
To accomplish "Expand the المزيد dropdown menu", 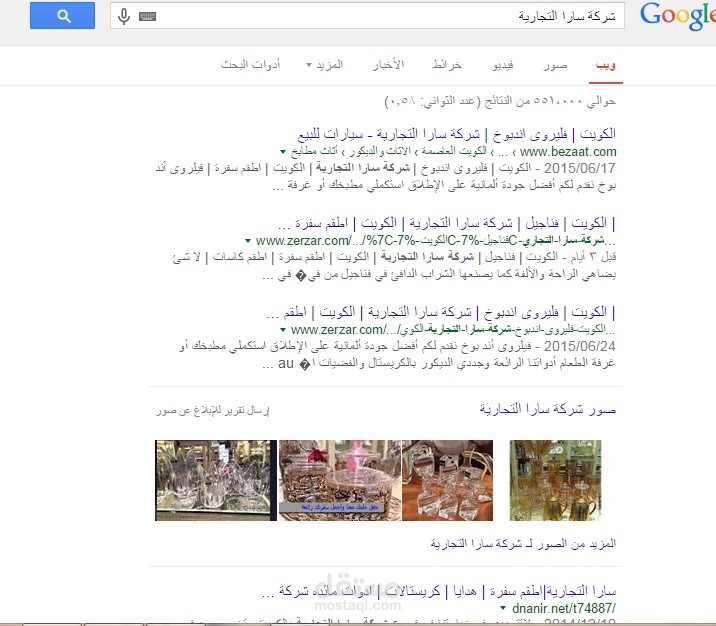I will 325,65.
